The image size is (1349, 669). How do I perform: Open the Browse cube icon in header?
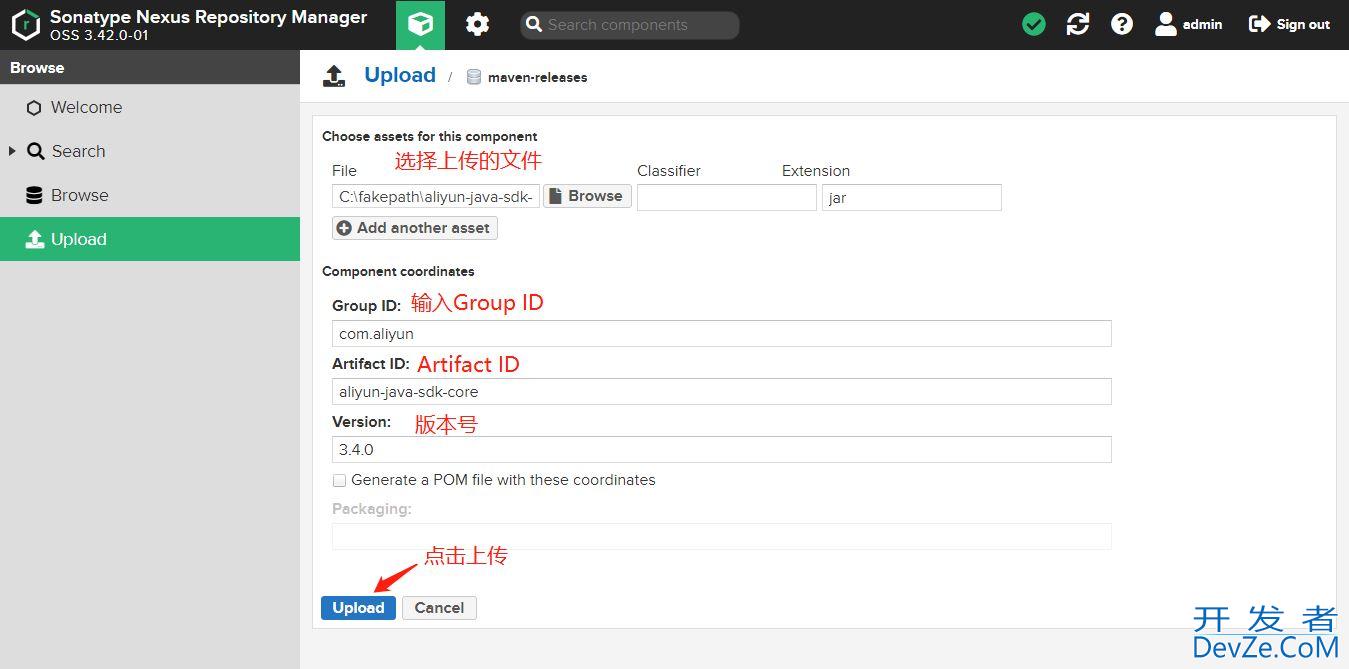420,25
